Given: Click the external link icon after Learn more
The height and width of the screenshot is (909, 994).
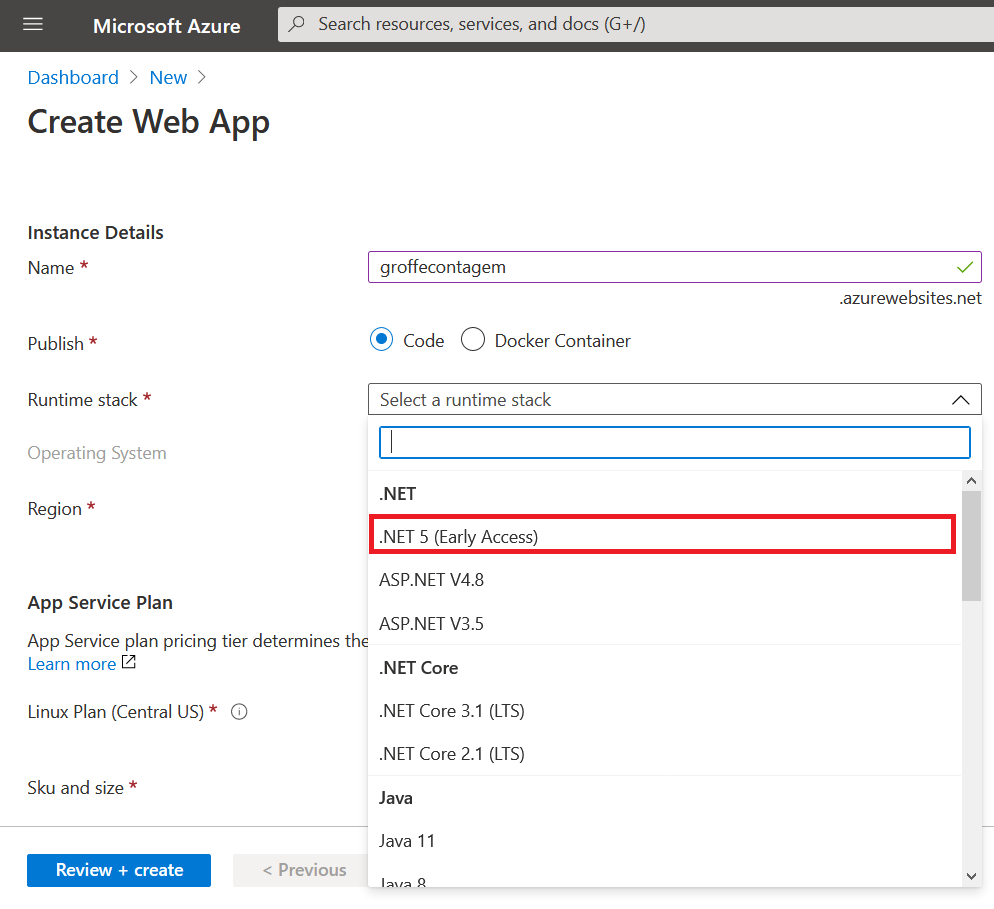Looking at the screenshot, I should pyautogui.click(x=127, y=662).
